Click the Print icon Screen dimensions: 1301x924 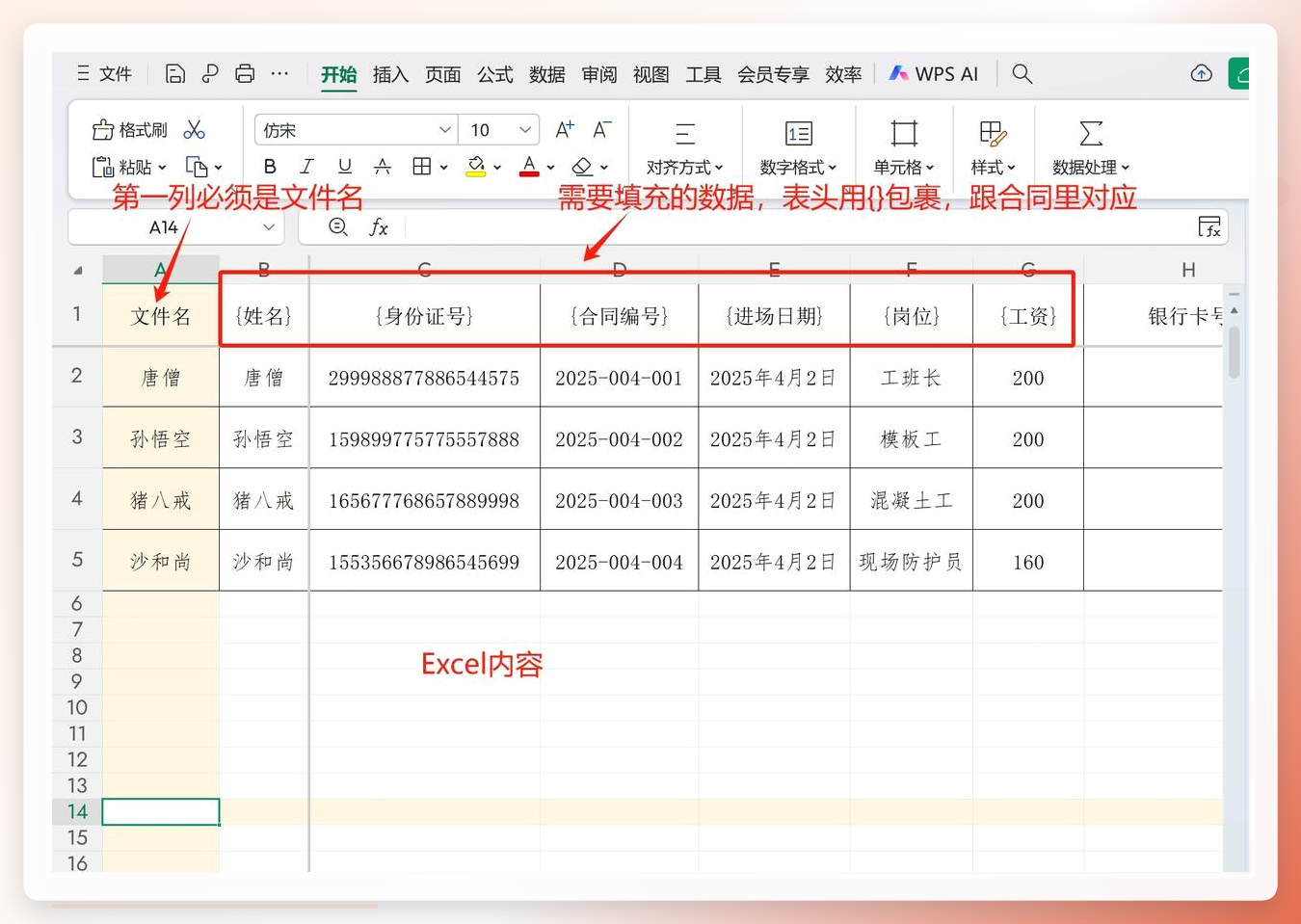click(245, 74)
